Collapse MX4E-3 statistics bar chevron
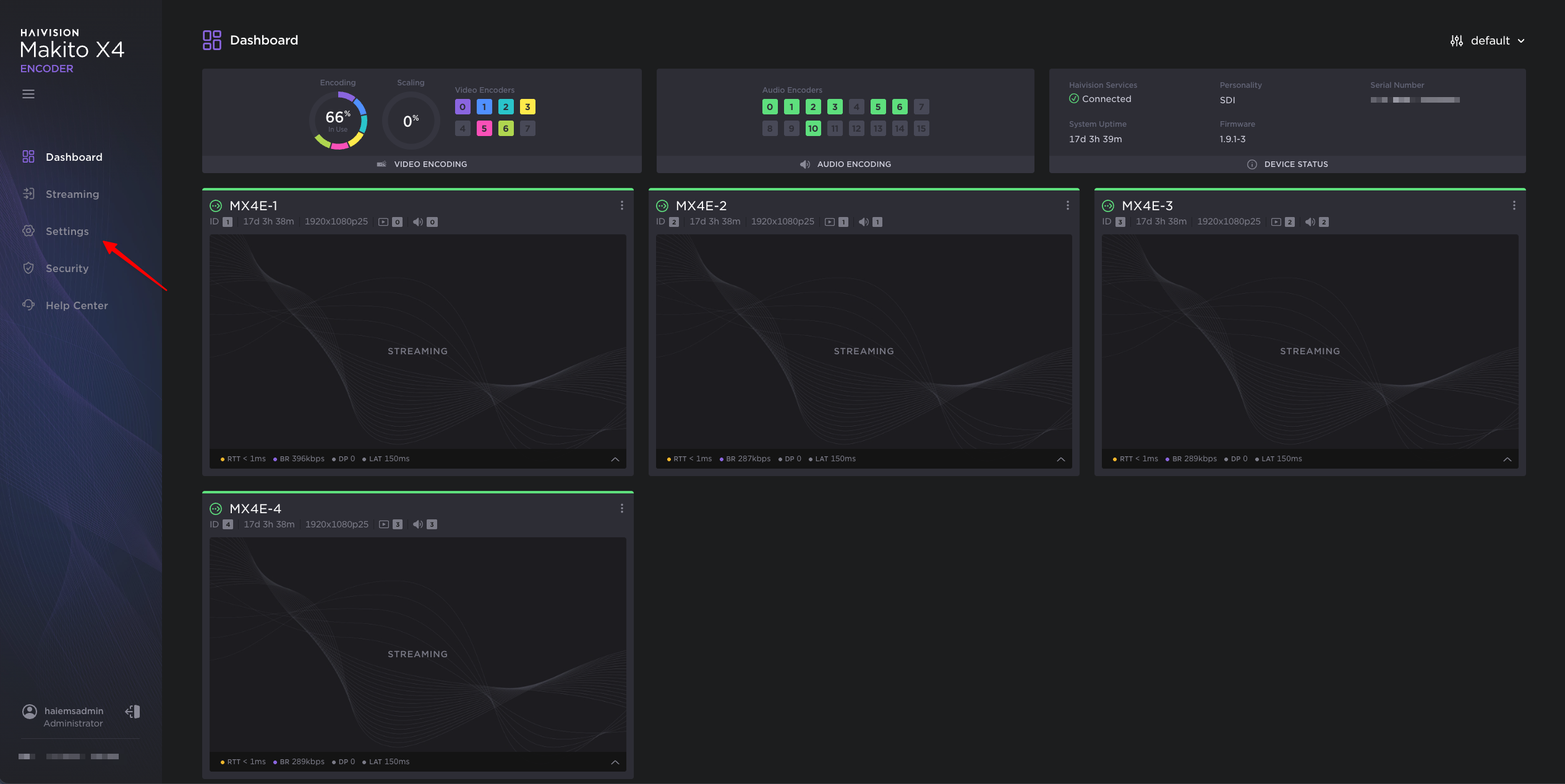 tap(1507, 459)
